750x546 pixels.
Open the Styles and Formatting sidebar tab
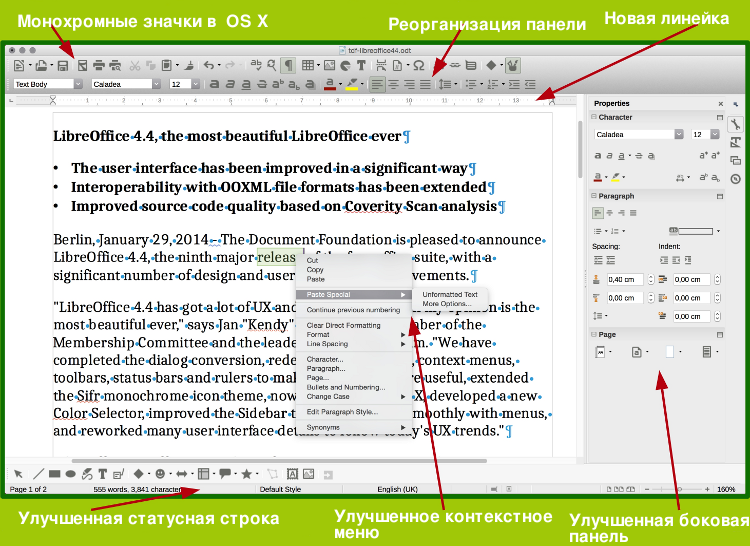[x=736, y=142]
